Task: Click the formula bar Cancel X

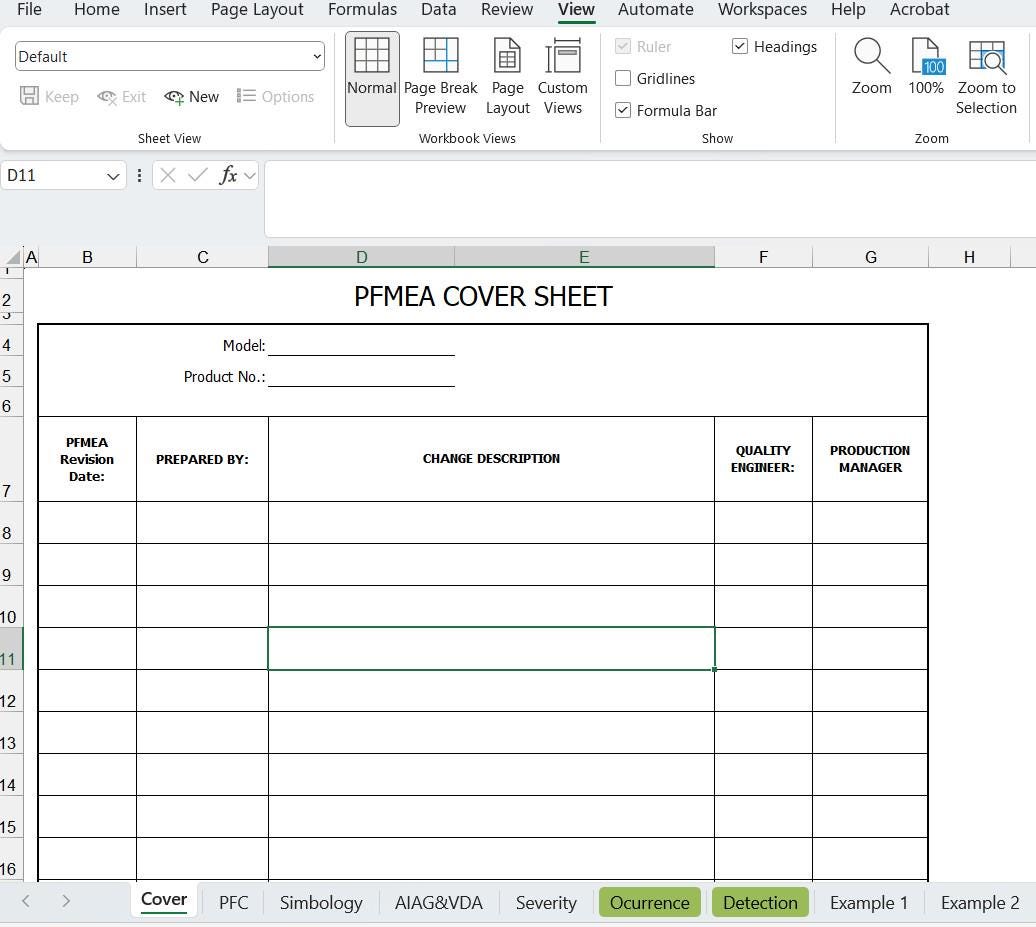Action: click(168, 175)
